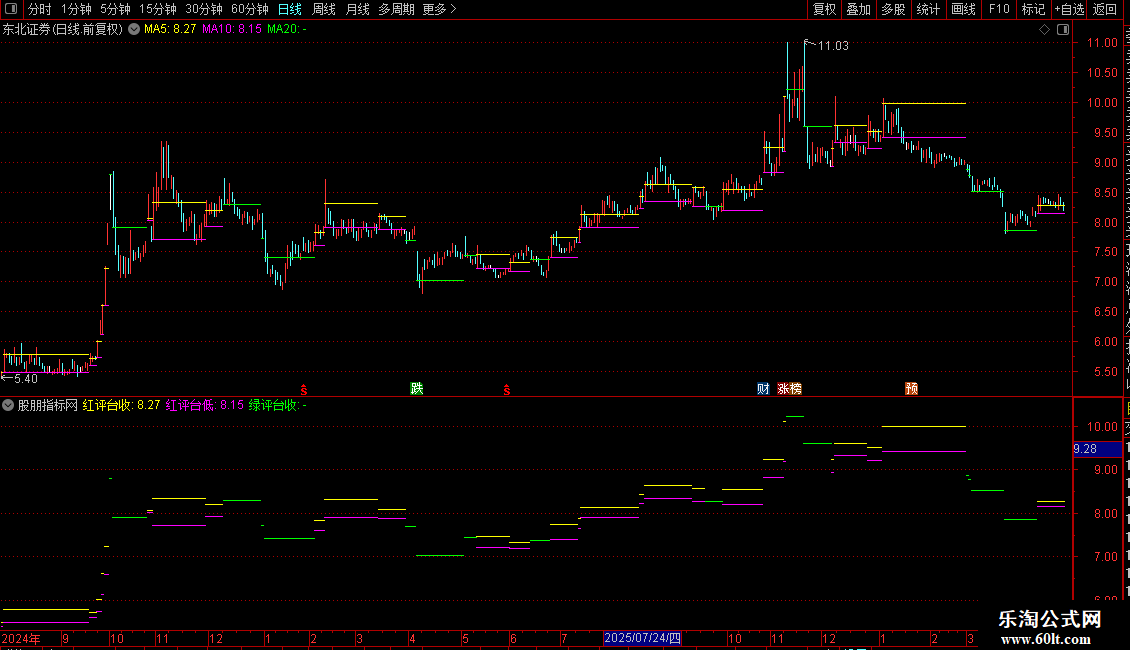Screen dimensions: 1130x650
Task: Click the first red $ marker near December
Action: 304,390
